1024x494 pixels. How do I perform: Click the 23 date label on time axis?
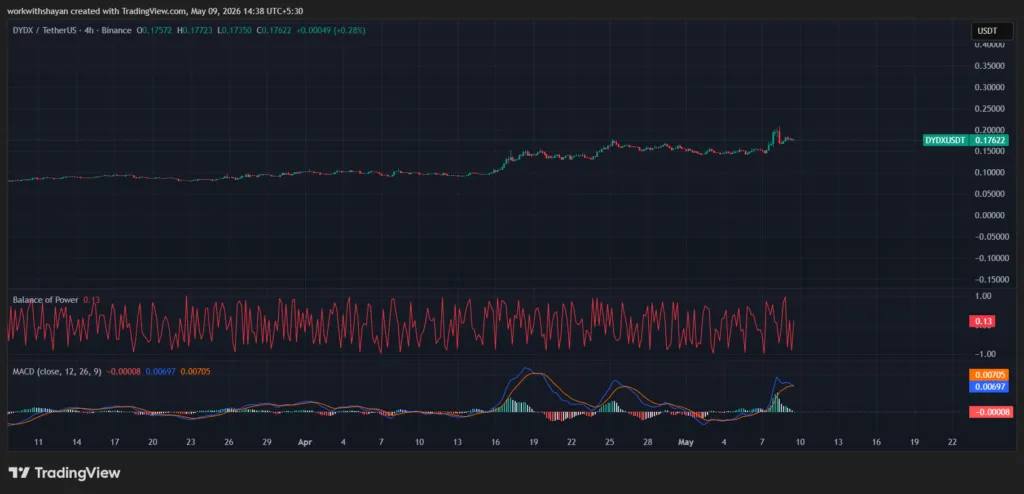[191, 442]
